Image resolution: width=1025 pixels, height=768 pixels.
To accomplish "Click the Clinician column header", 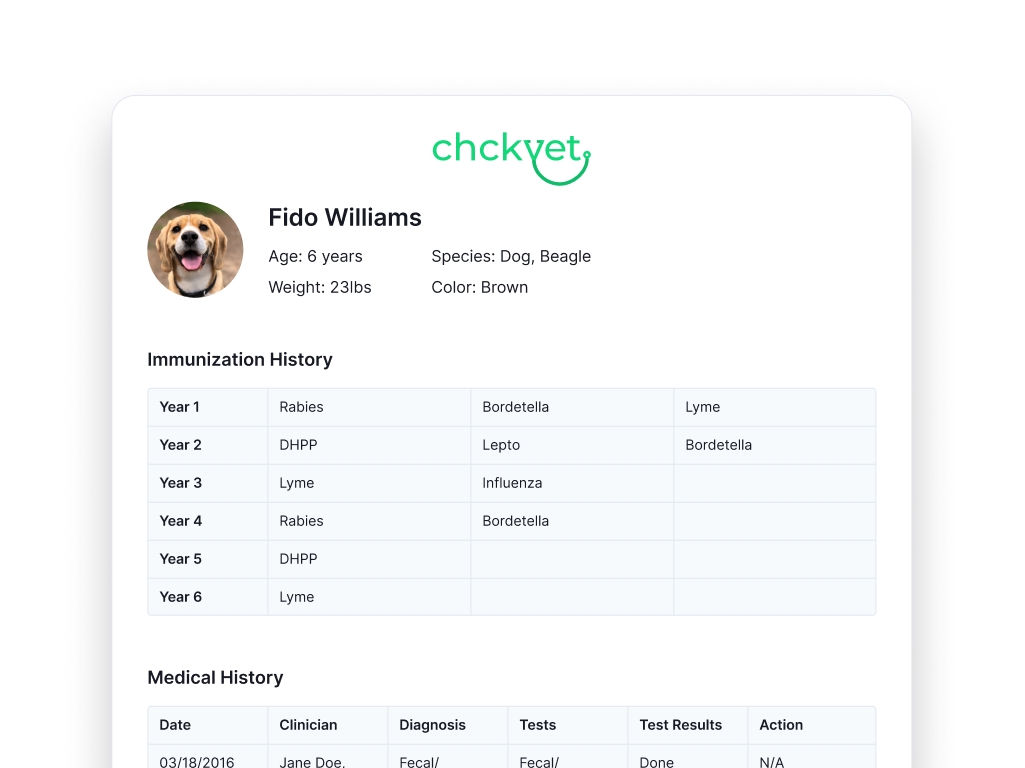I will pos(308,725).
